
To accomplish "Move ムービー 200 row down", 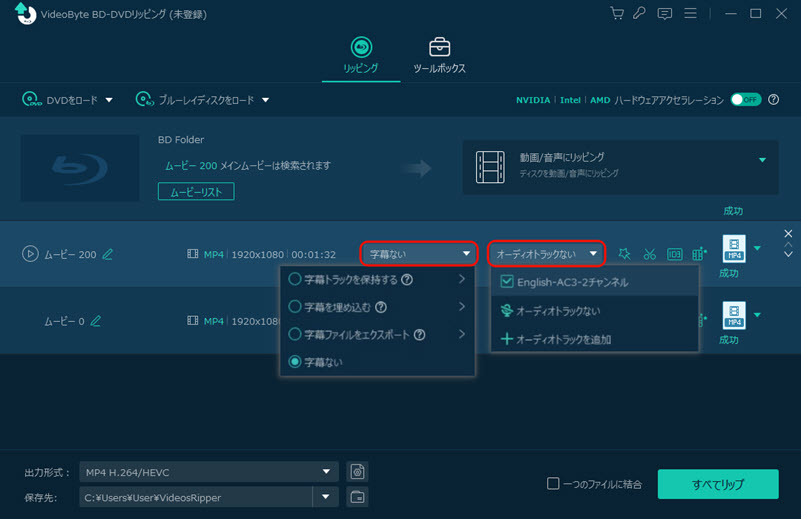I will pos(788,254).
